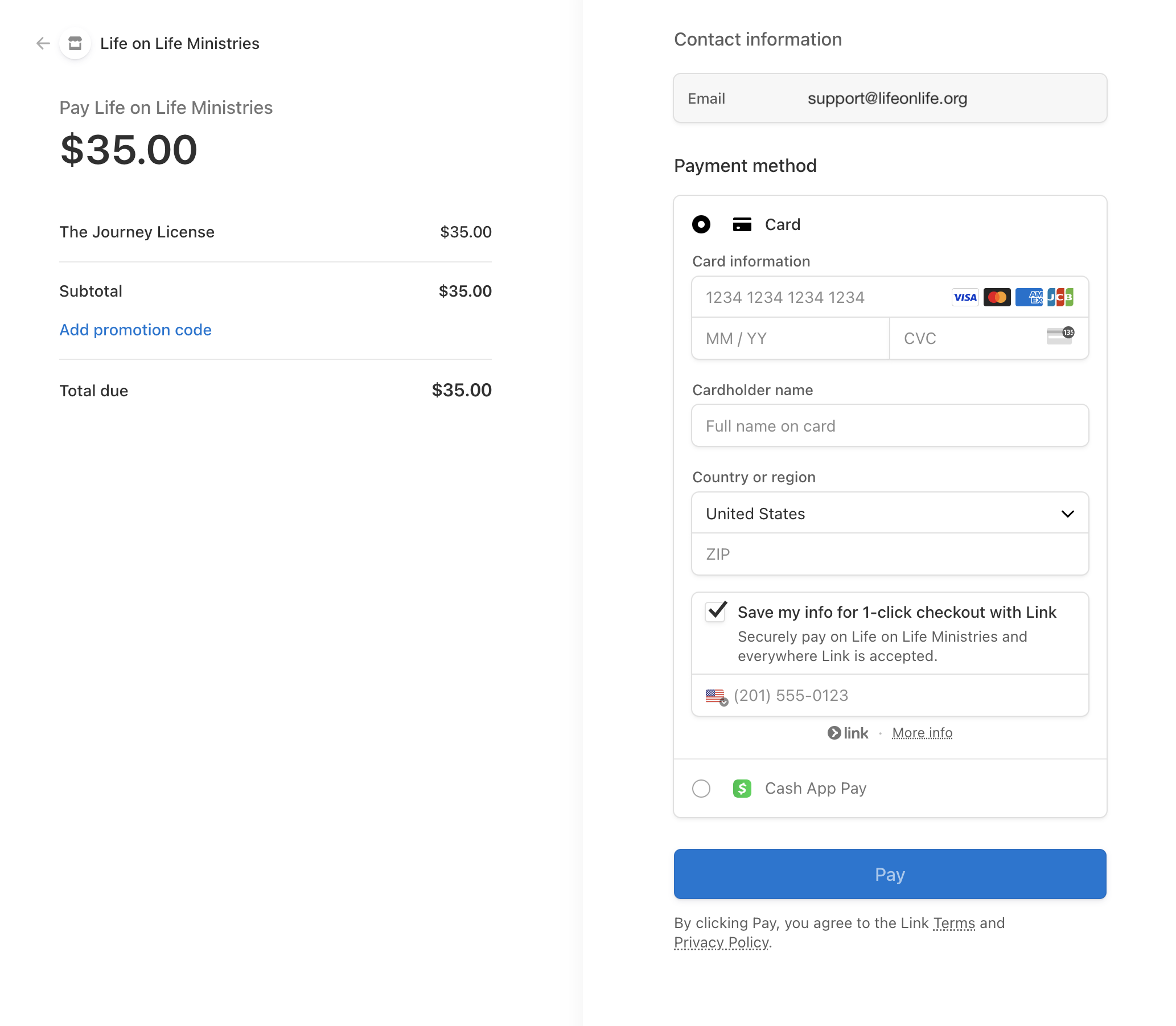Click the Life on Life Ministries header name

pyautogui.click(x=180, y=43)
